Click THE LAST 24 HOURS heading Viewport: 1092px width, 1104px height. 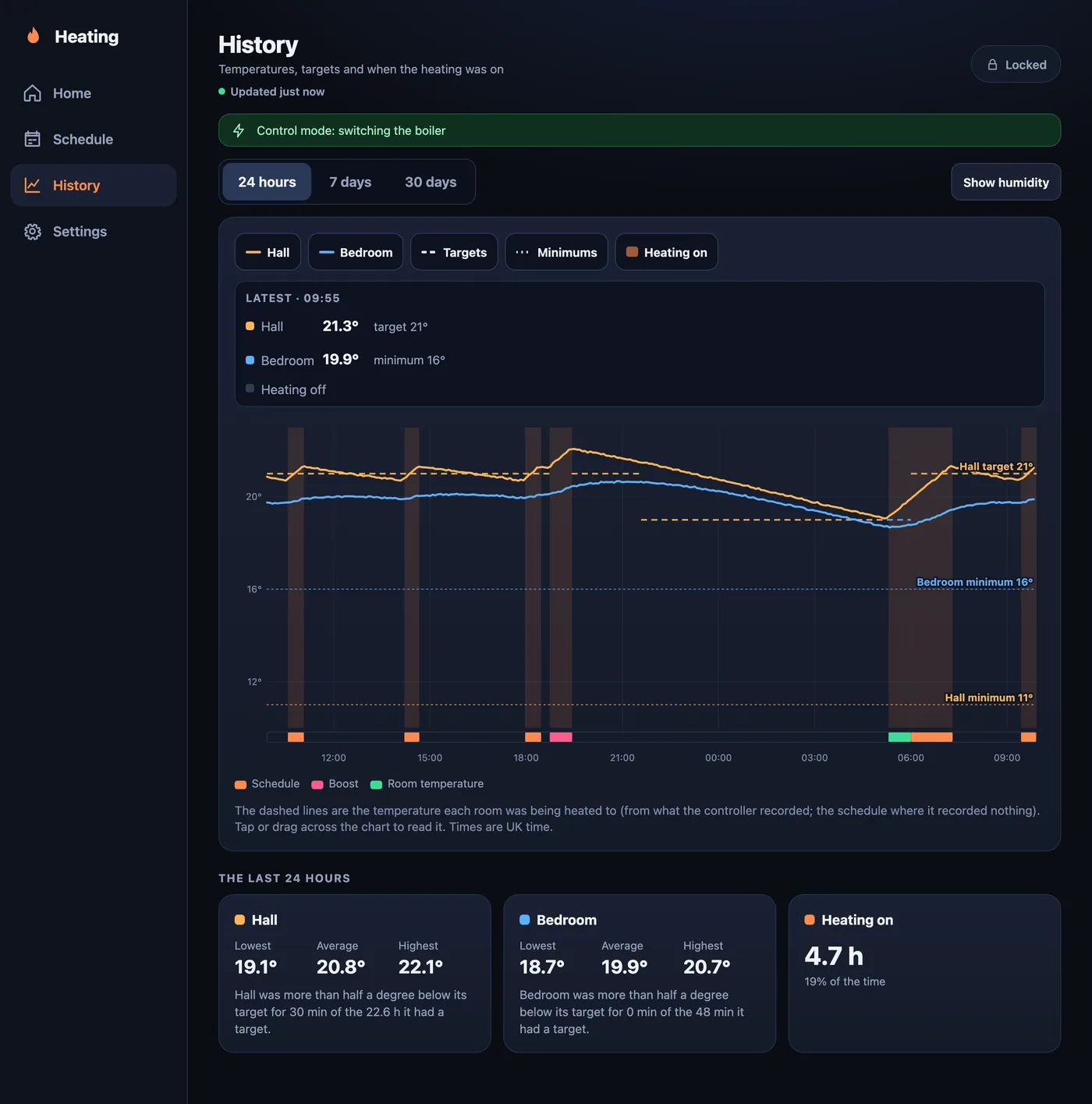pos(284,879)
